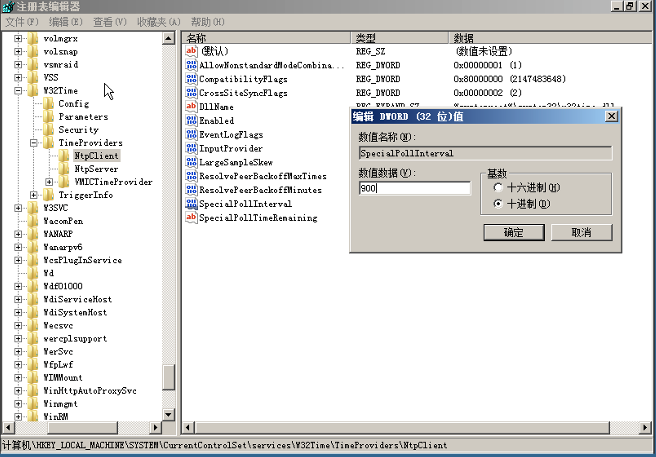The width and height of the screenshot is (656, 457).
Task: Click the DllName string value icon
Action: click(190, 107)
